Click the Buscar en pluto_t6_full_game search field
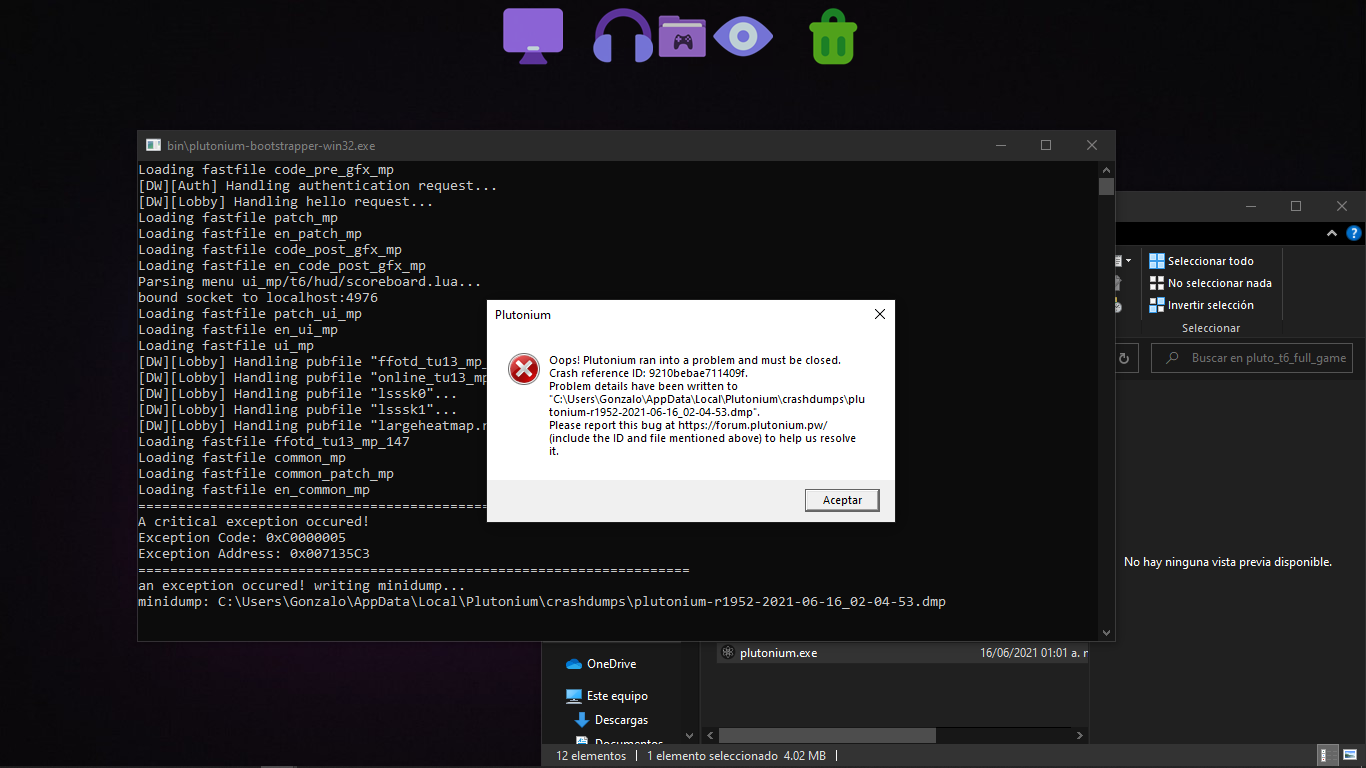The height and width of the screenshot is (768, 1366). tap(1253, 358)
